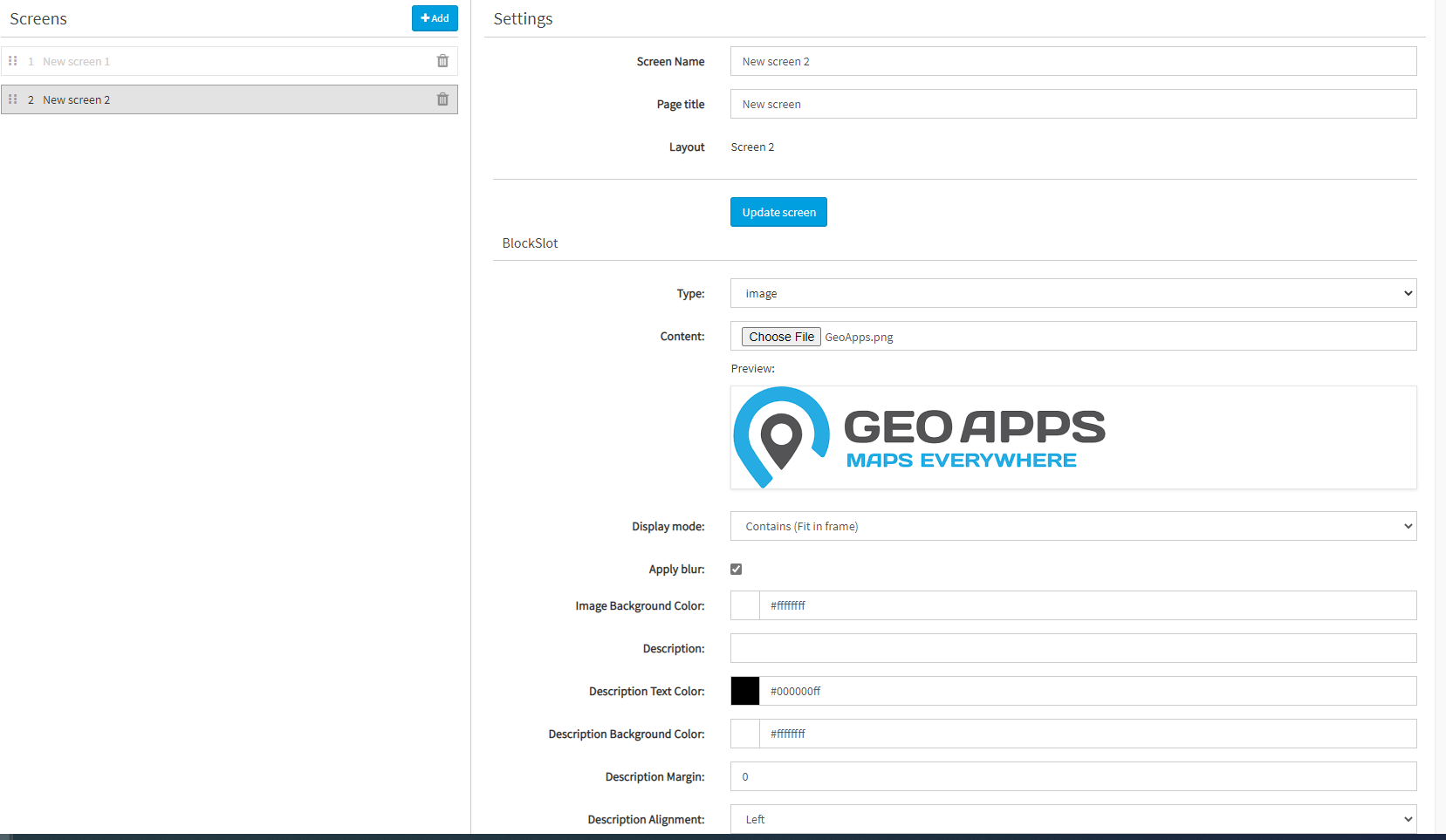Open Description Background Color swatch
This screenshot has height=840, width=1446.
(x=745, y=734)
